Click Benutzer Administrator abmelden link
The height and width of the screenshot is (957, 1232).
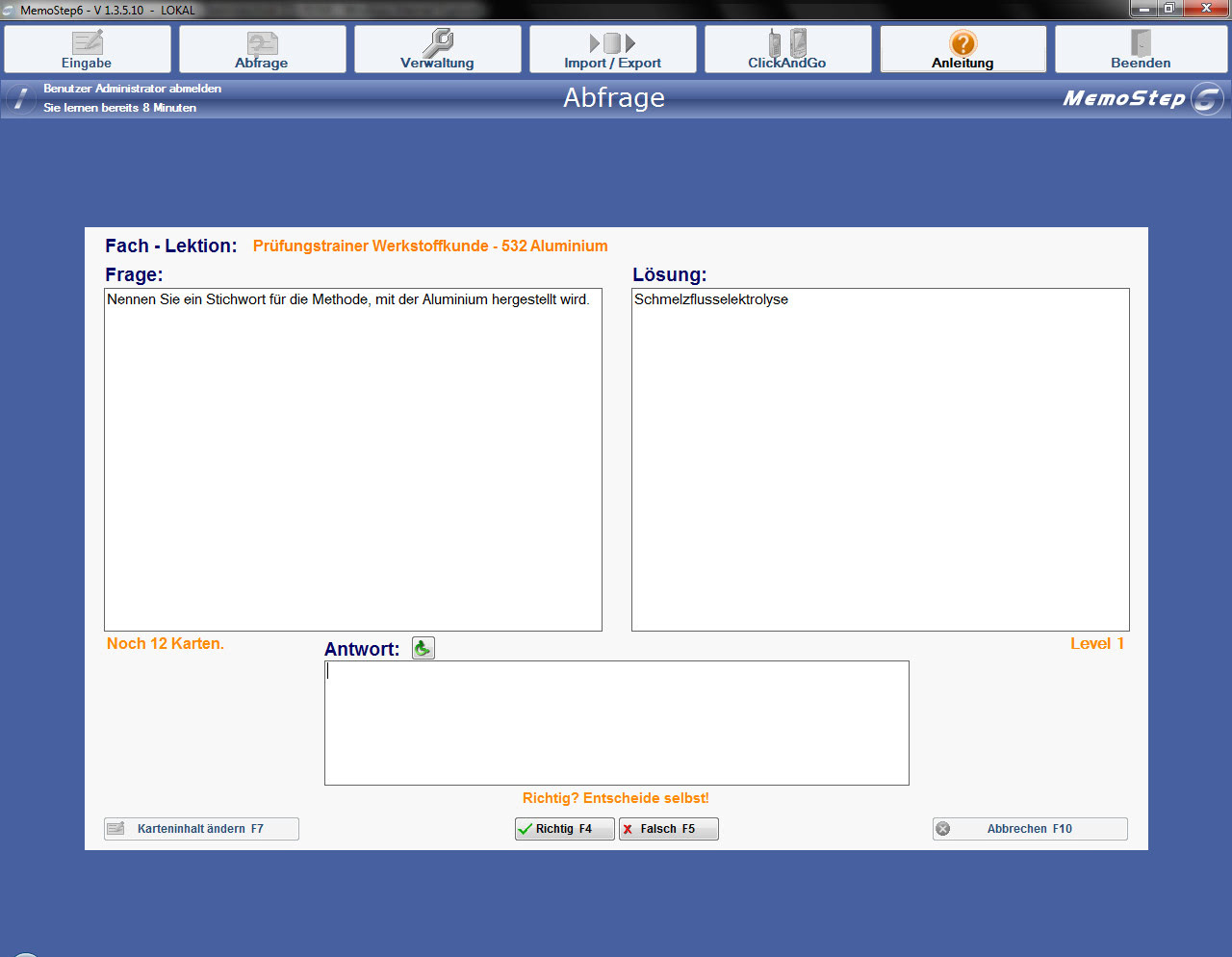tap(132, 89)
